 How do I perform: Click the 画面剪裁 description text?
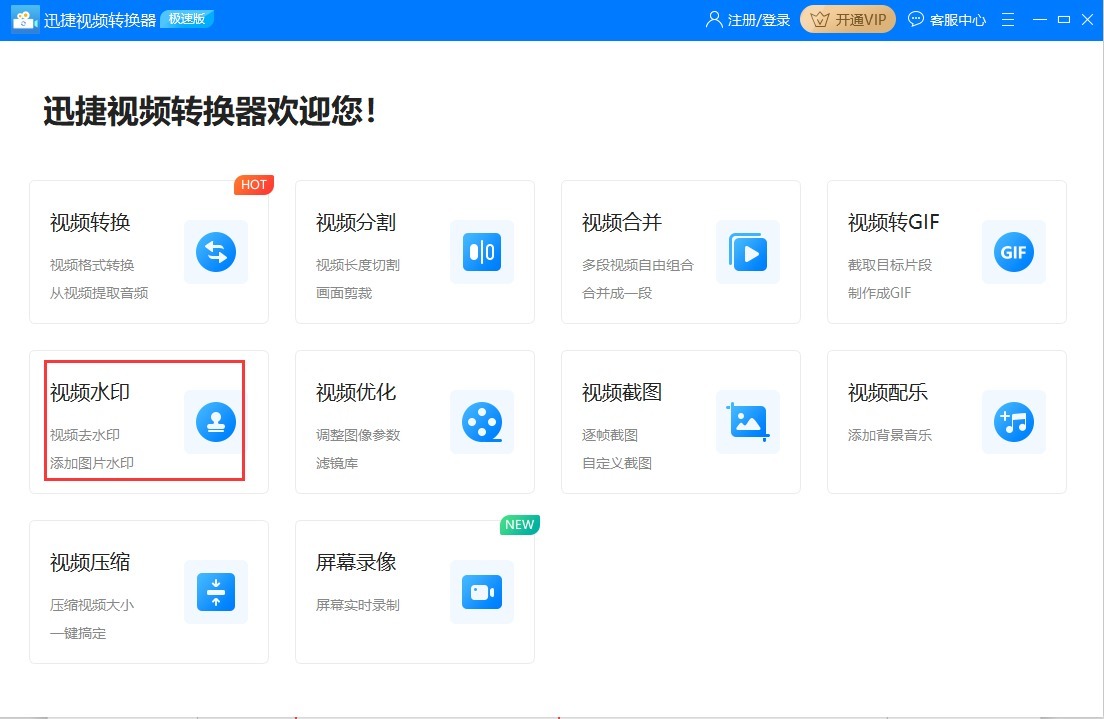point(344,293)
